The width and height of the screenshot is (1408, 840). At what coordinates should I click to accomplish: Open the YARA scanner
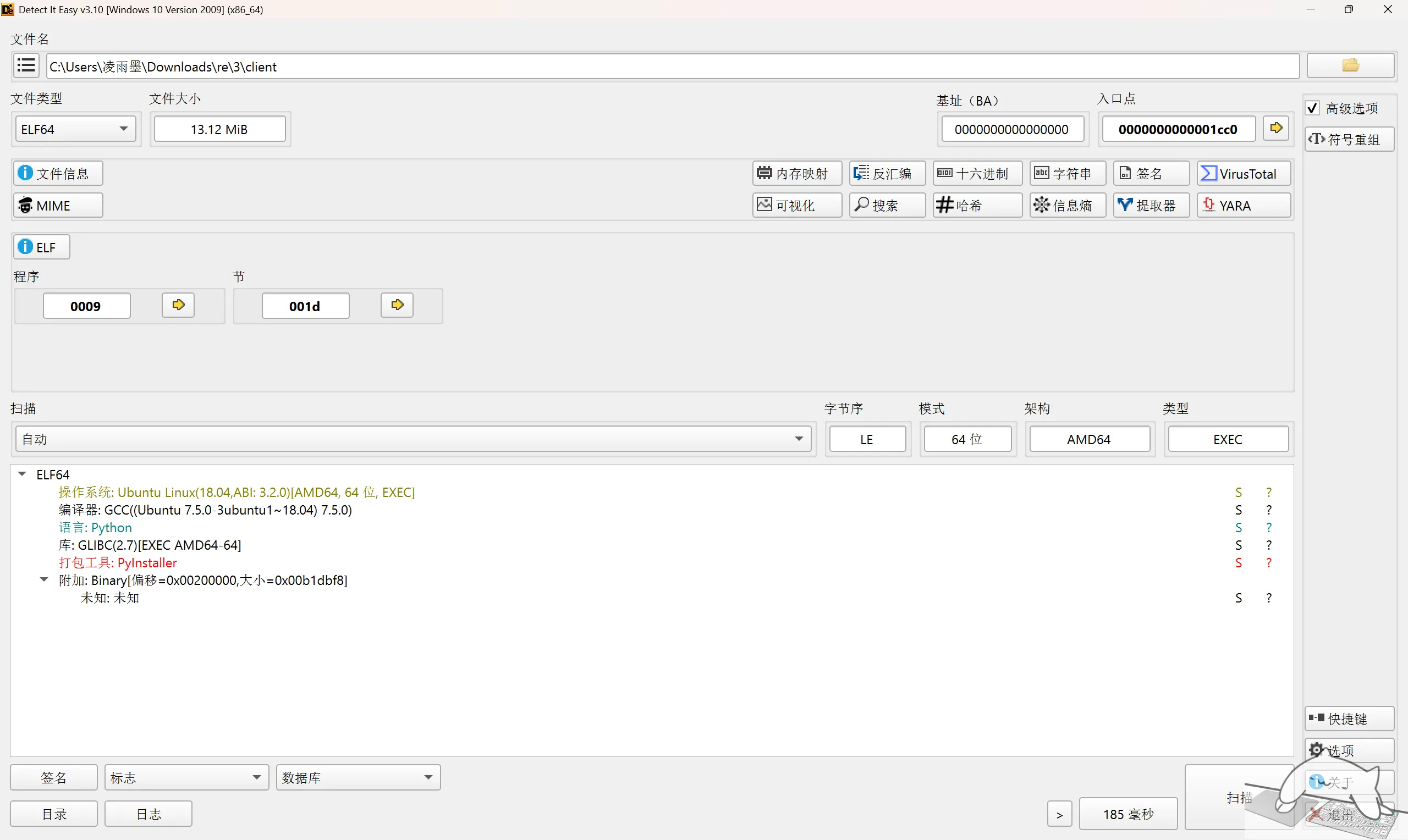[1244, 205]
